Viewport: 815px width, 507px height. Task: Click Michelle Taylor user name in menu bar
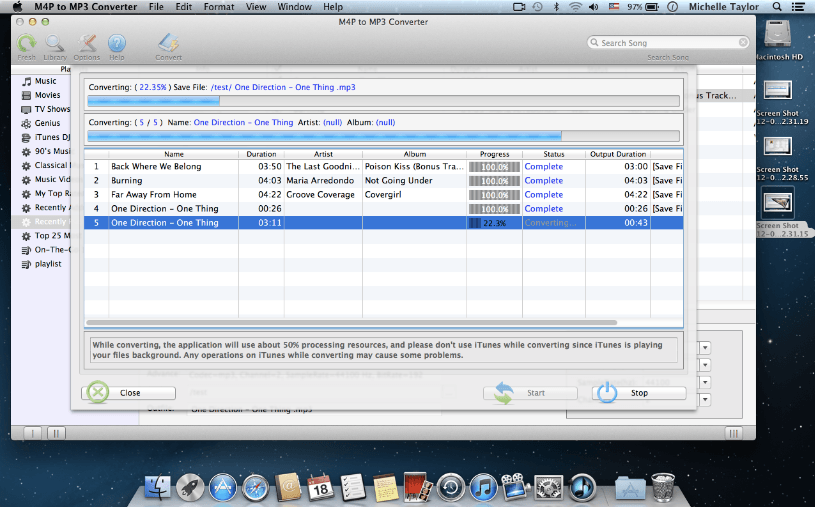(724, 7)
